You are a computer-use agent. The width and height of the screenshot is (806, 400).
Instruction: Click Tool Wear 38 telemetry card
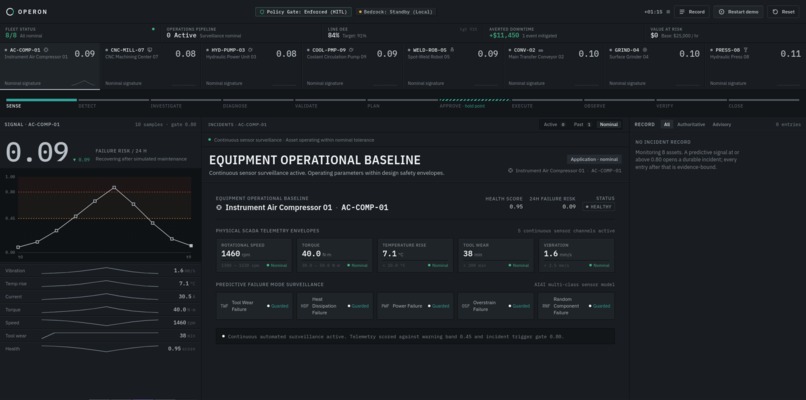point(496,255)
